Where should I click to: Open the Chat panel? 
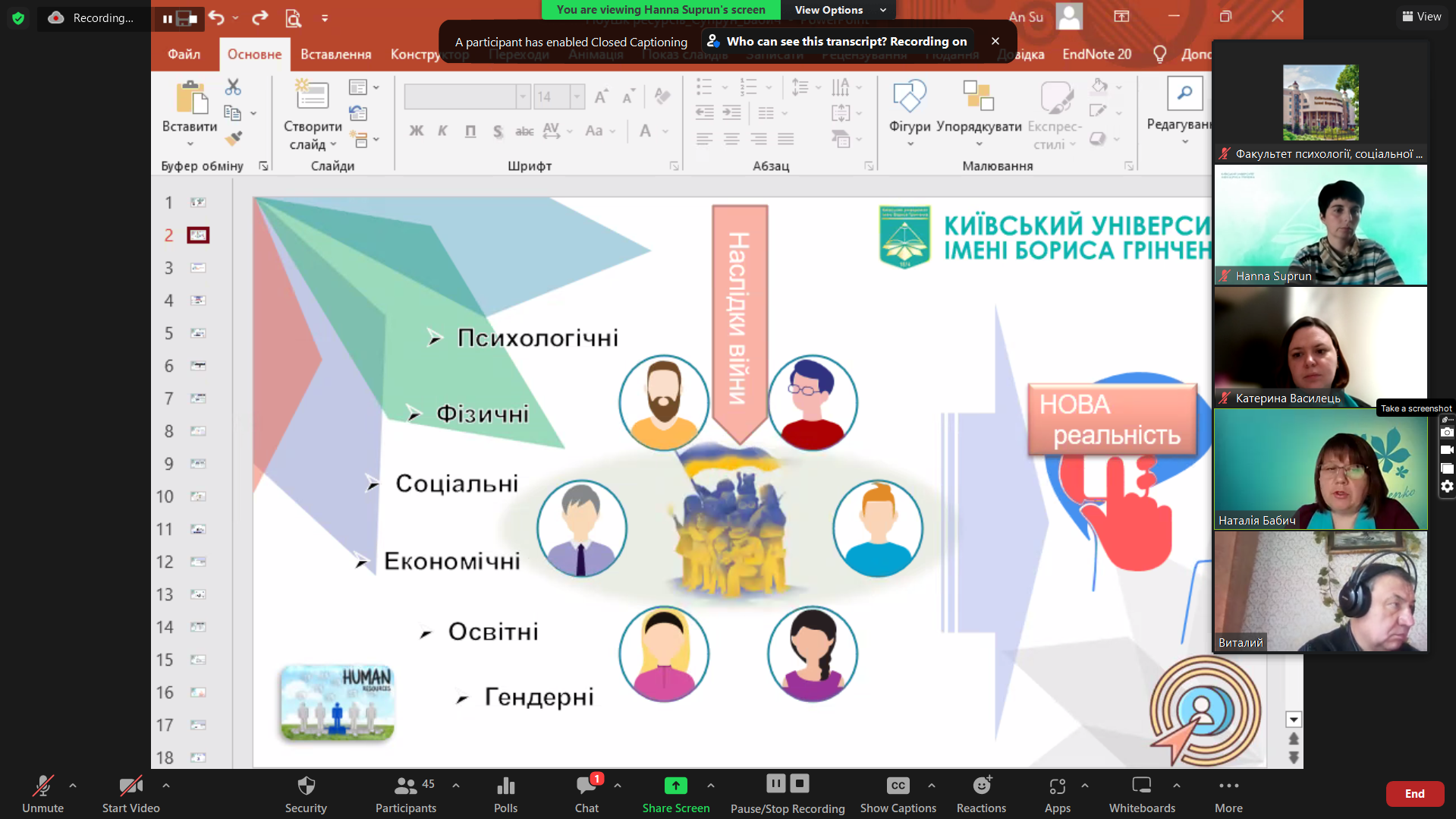(586, 794)
